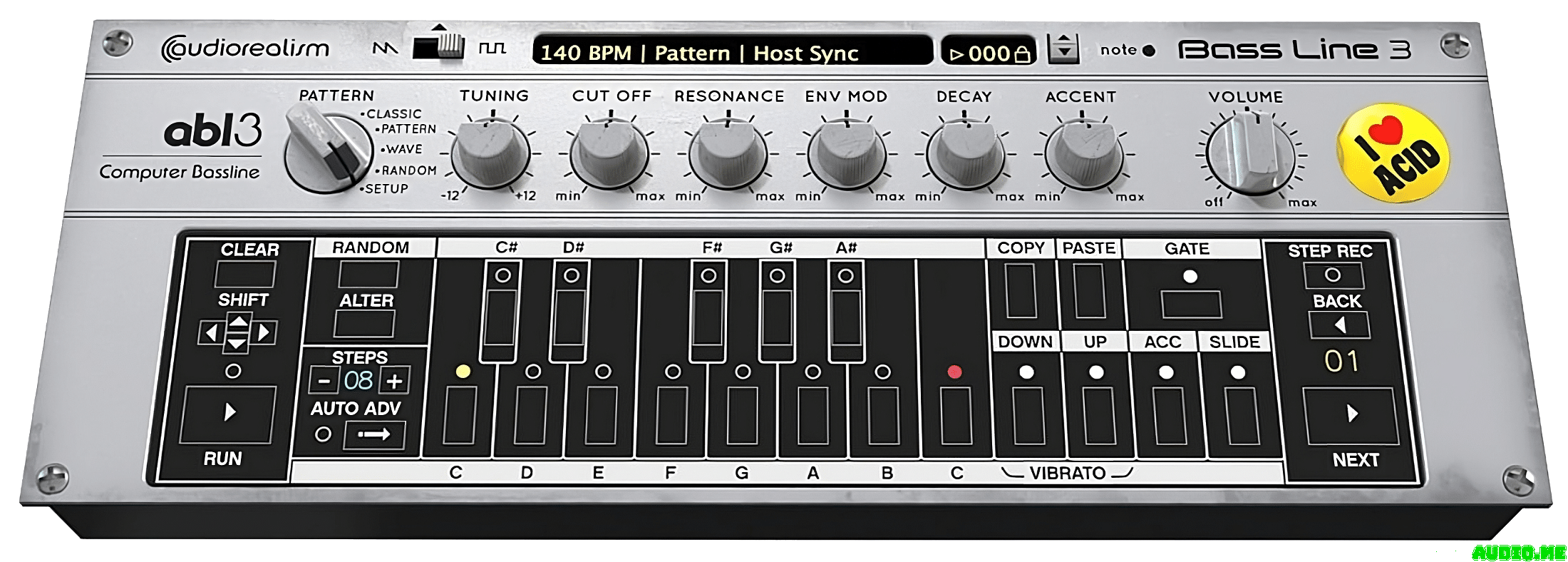Shift the pattern down with the arrow
This screenshot has width=1568, height=562.
click(x=236, y=345)
